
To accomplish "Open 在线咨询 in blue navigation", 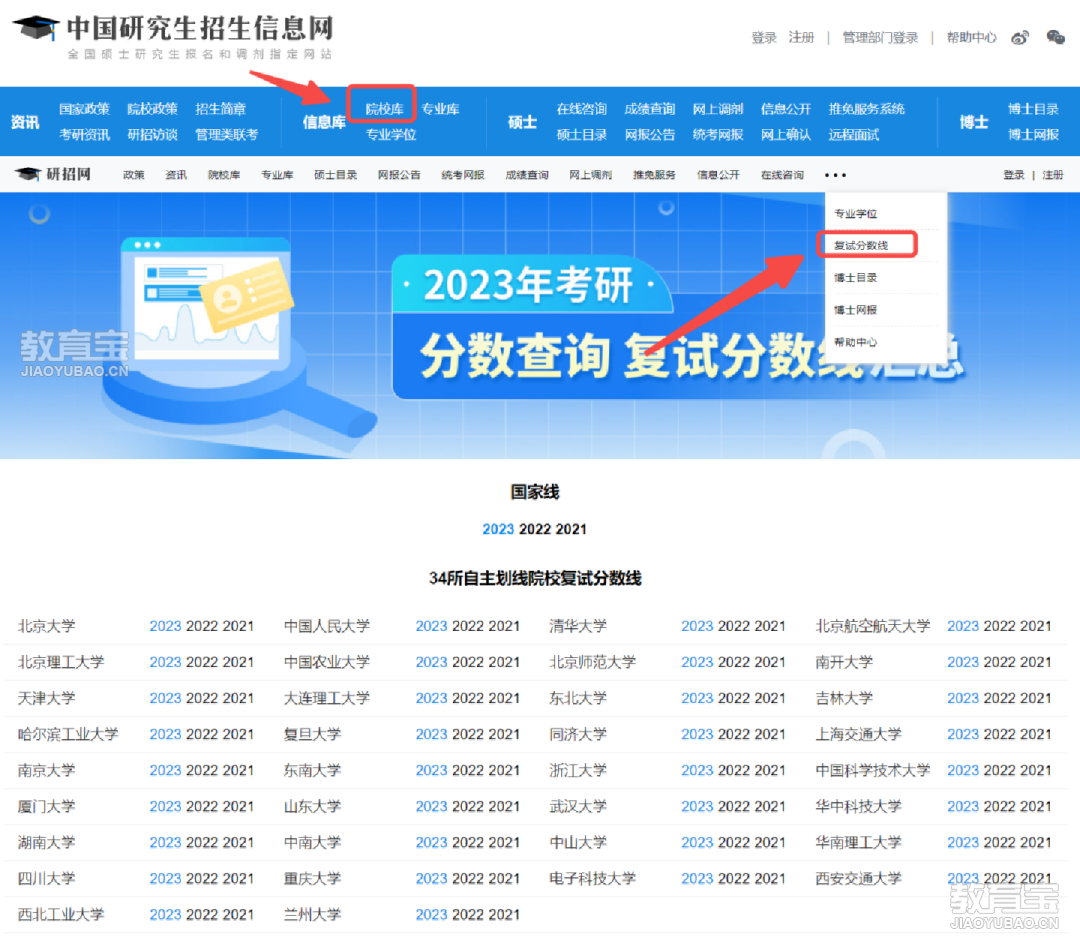I will tap(581, 109).
